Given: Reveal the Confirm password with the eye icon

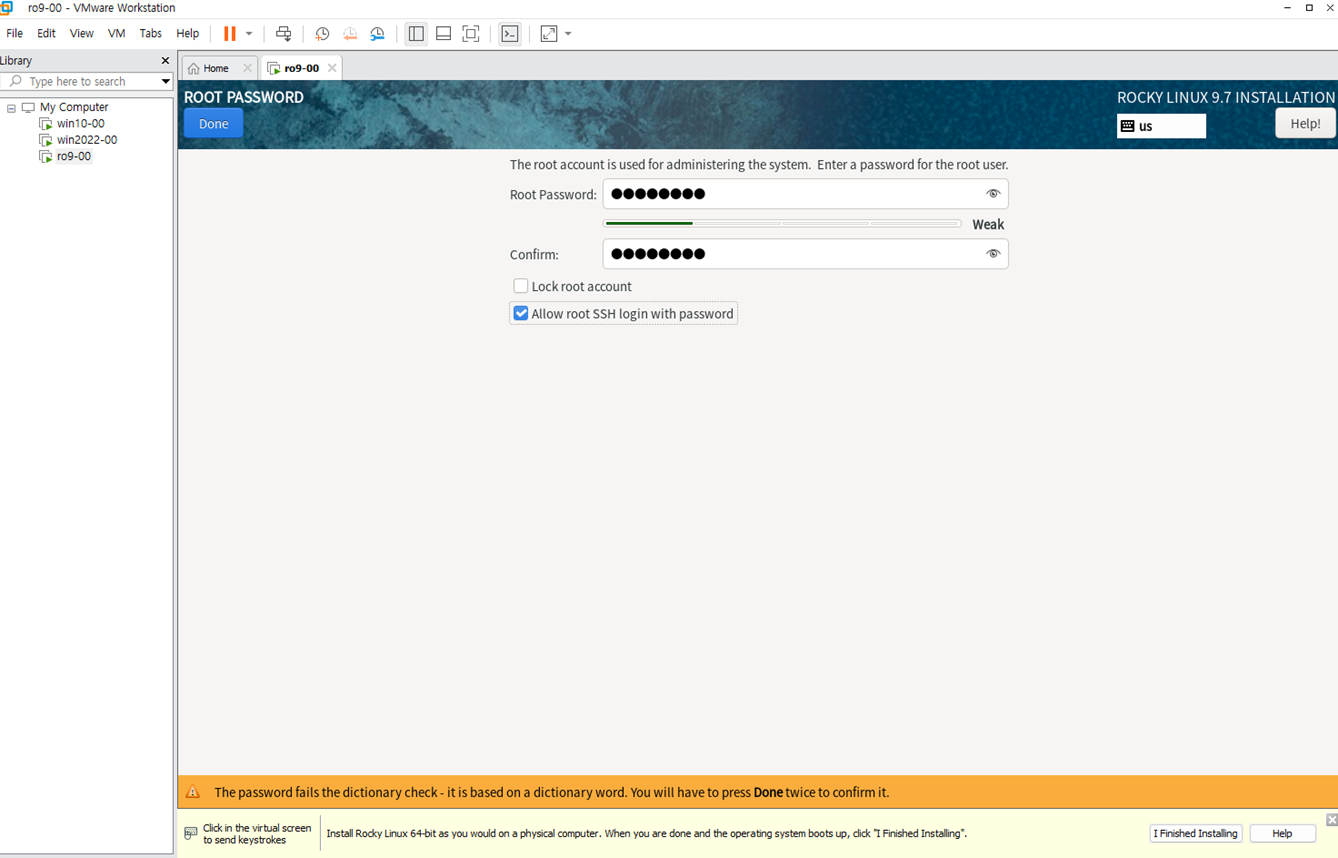Looking at the screenshot, I should (x=993, y=254).
